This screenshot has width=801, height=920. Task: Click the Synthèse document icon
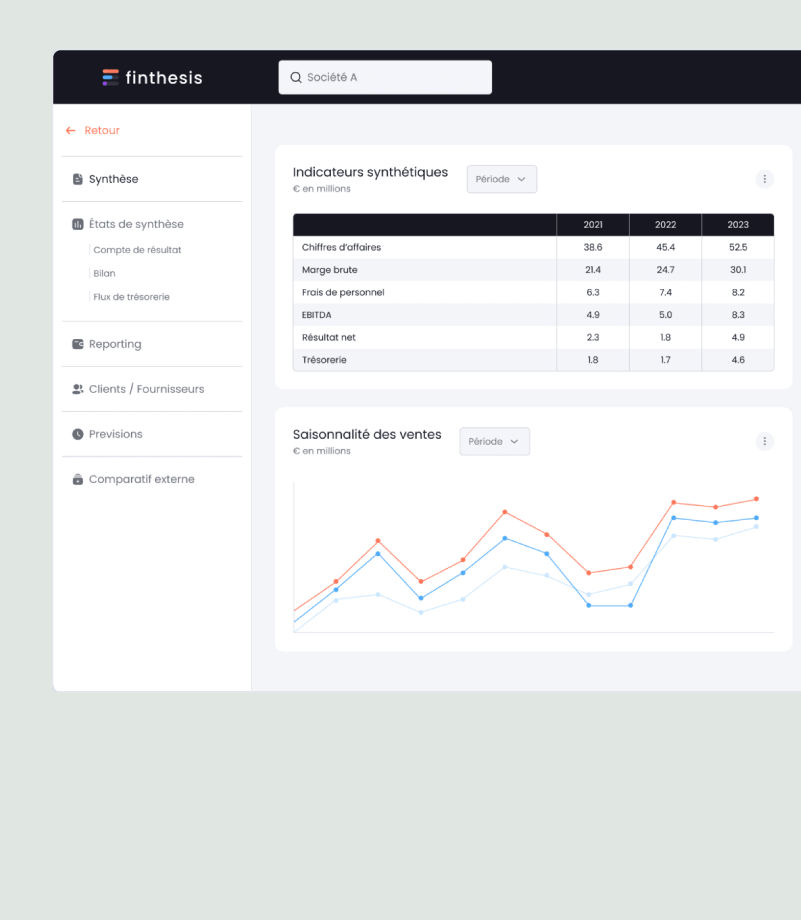tap(77, 179)
